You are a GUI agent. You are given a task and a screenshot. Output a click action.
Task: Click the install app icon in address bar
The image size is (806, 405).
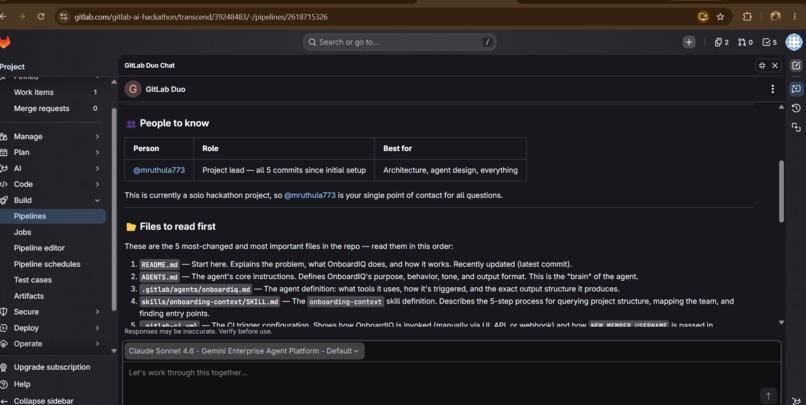coord(703,17)
